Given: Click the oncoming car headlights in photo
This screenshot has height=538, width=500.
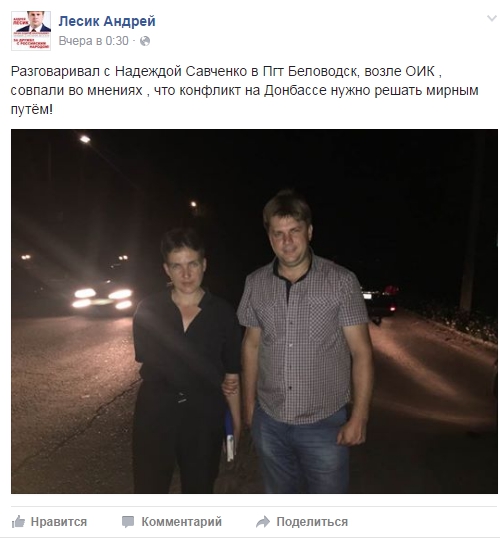Looking at the screenshot, I should (103, 299).
